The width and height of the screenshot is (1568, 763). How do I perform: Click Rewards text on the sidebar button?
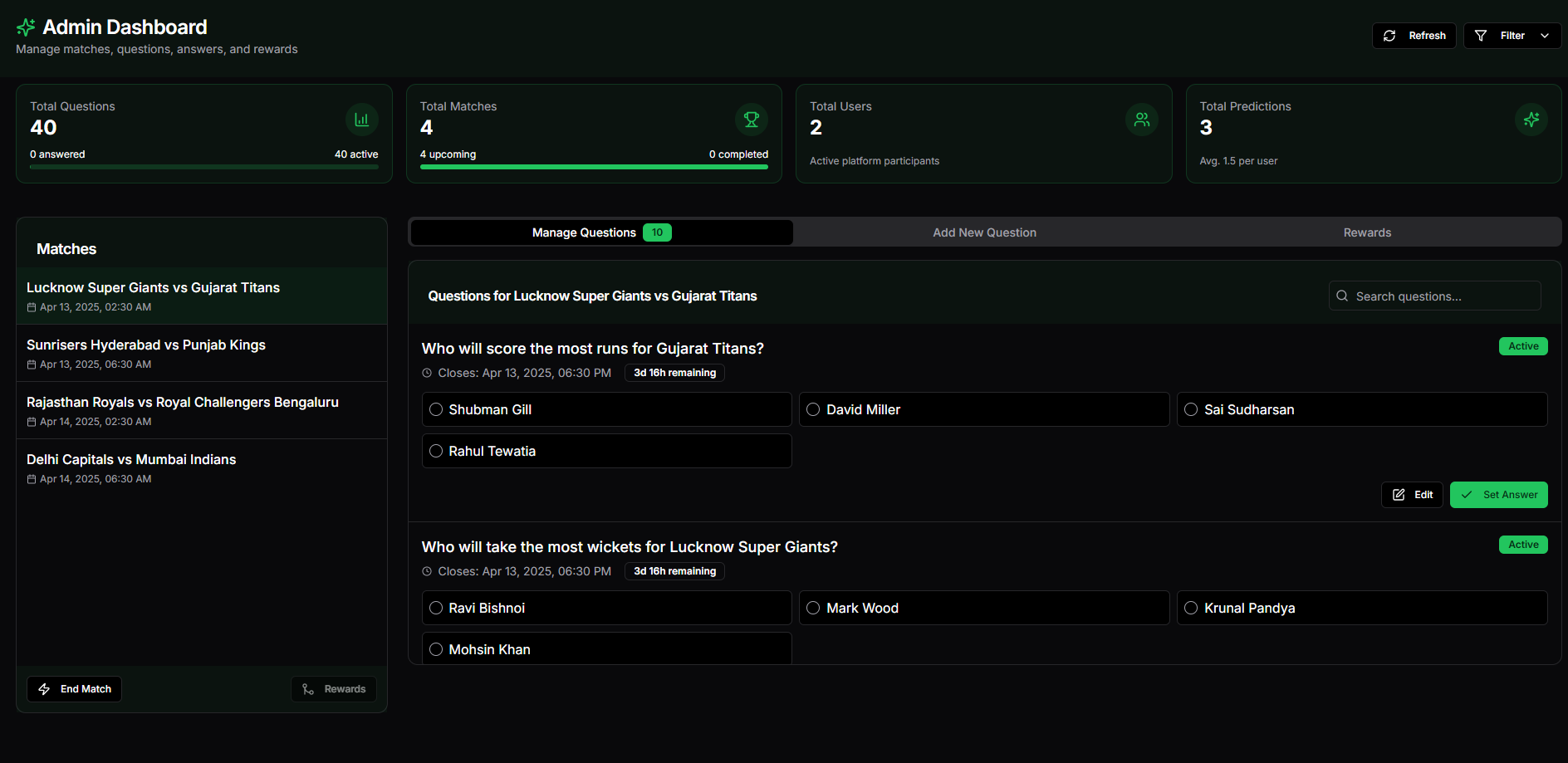pyautogui.click(x=345, y=689)
